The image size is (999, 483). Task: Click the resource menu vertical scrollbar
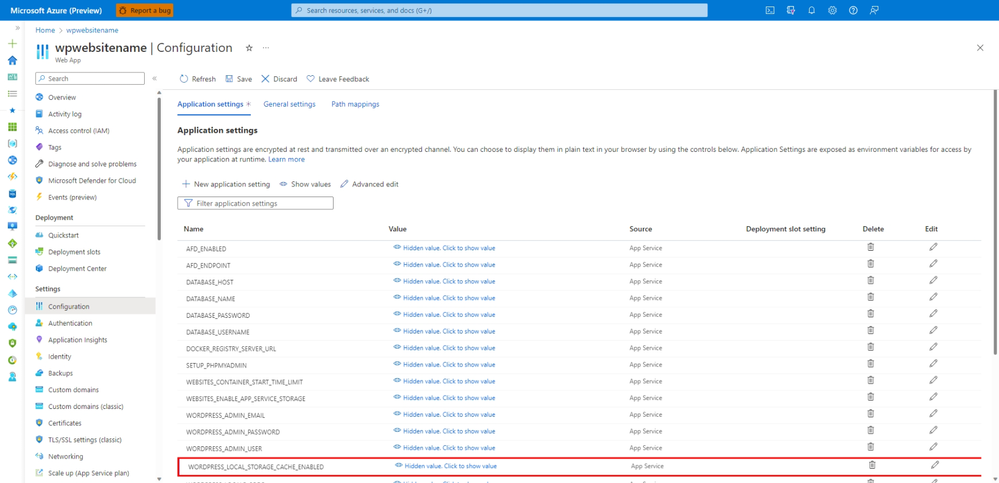point(159,168)
